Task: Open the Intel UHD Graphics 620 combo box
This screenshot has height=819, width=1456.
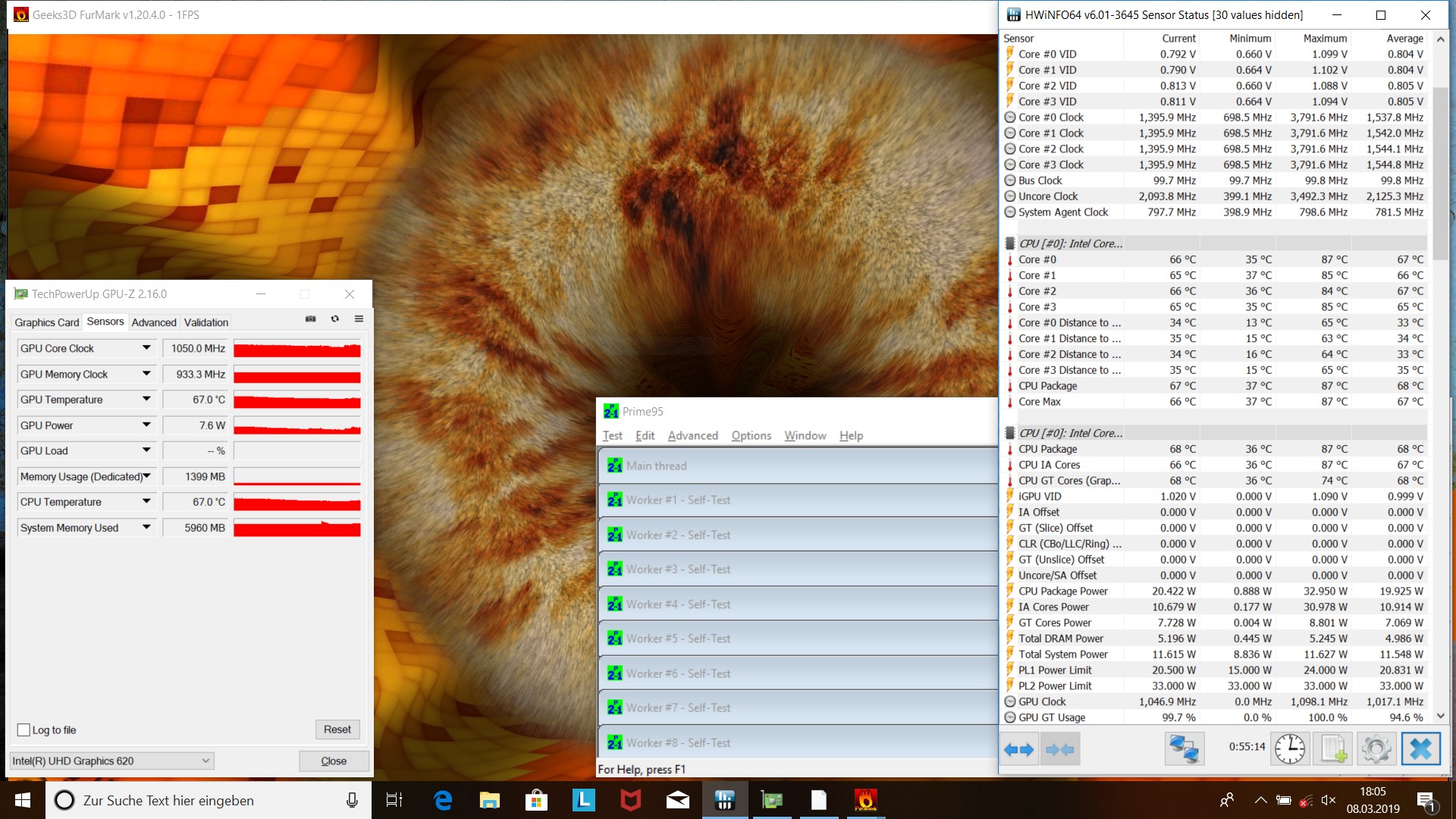Action: tap(111, 761)
